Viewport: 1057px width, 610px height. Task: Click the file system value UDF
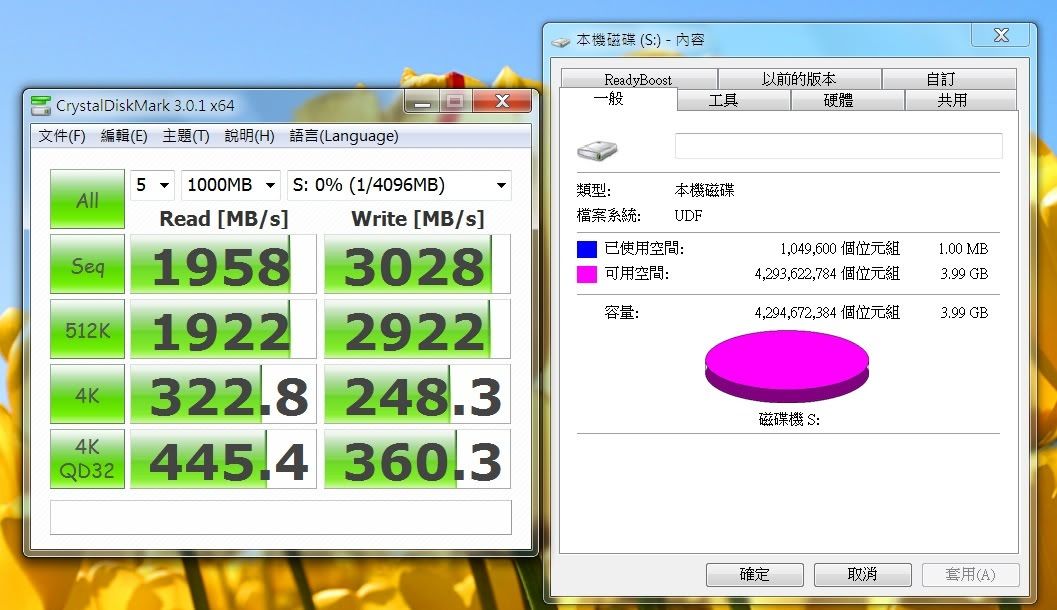point(688,216)
